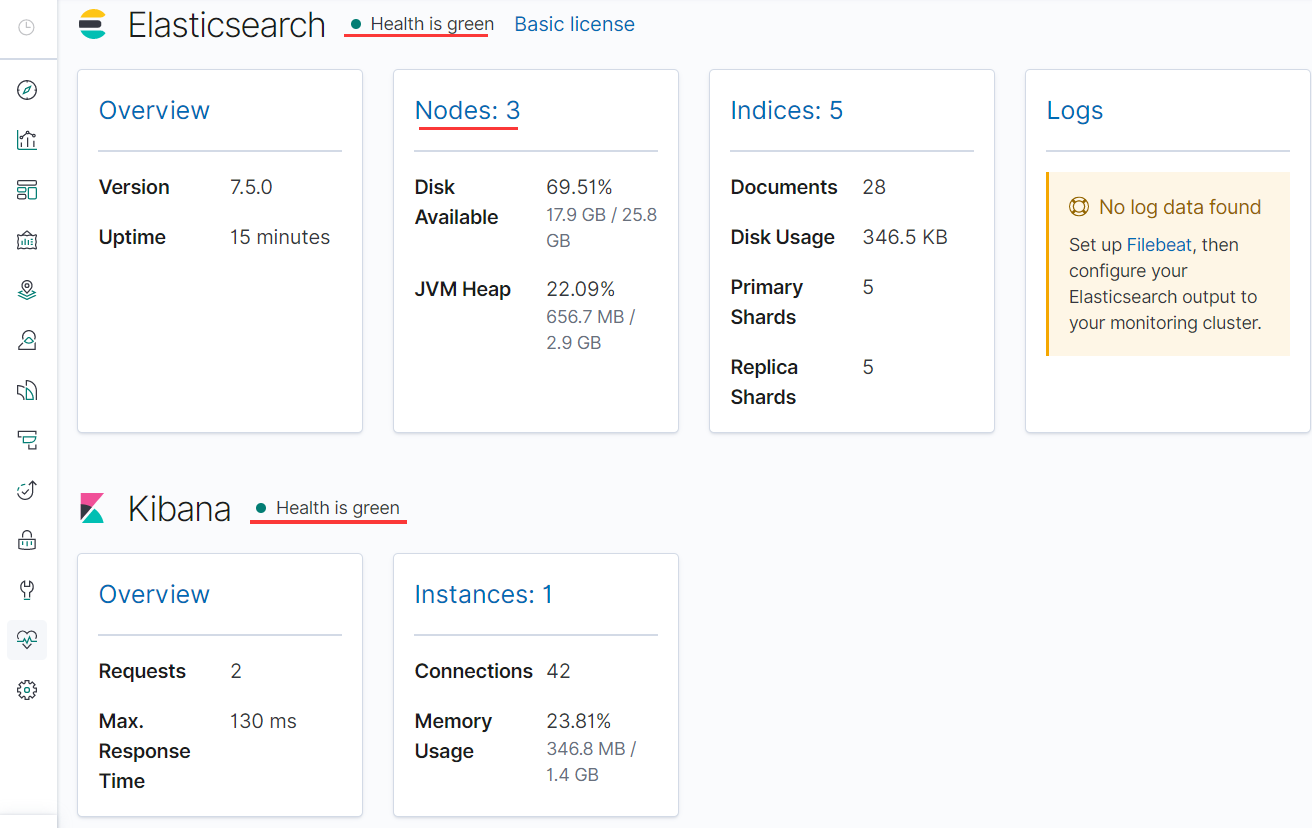Open SIEM via the lock icon
Viewport: 1312px width, 828px height.
[27, 540]
